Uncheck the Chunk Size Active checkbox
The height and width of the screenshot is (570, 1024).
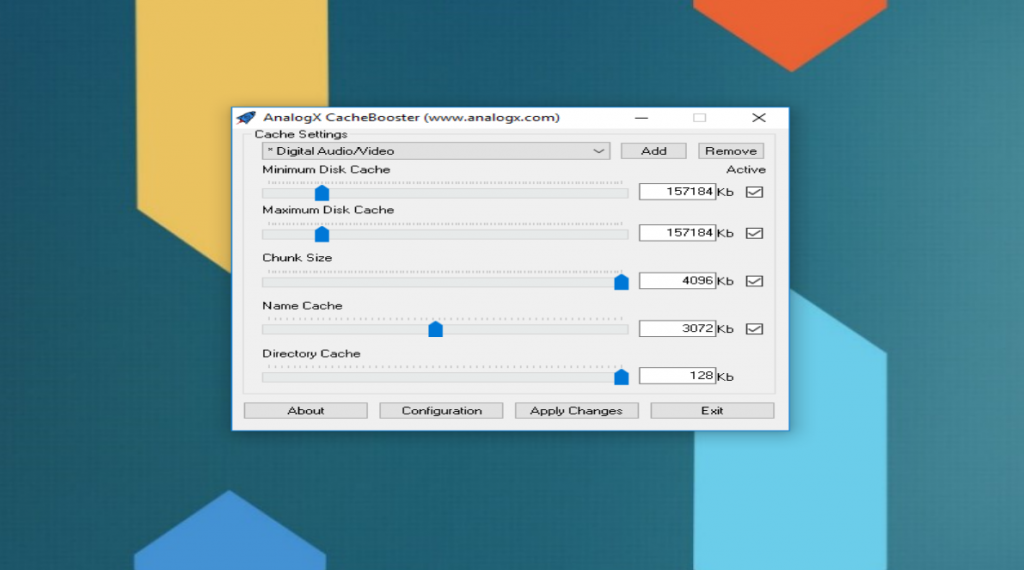[x=754, y=281]
